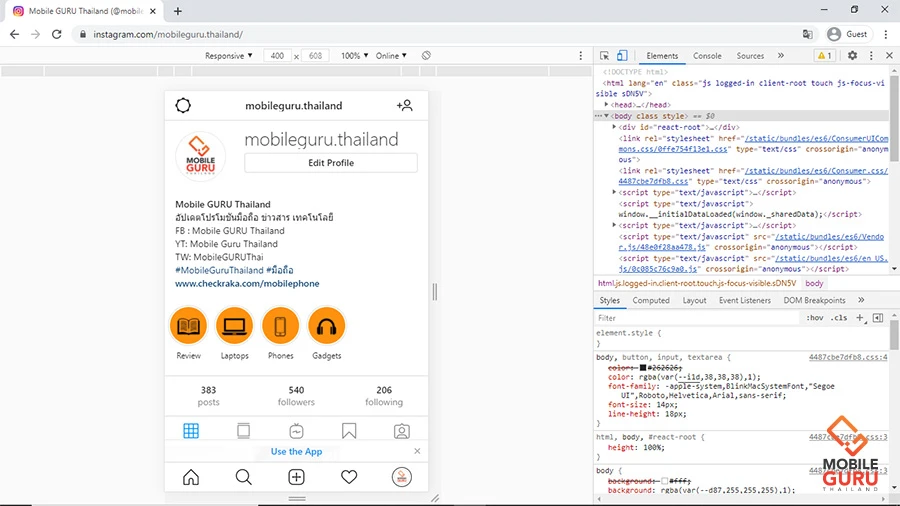Toggle computed styles sidebar icon
900x506 pixels.
[x=878, y=318]
